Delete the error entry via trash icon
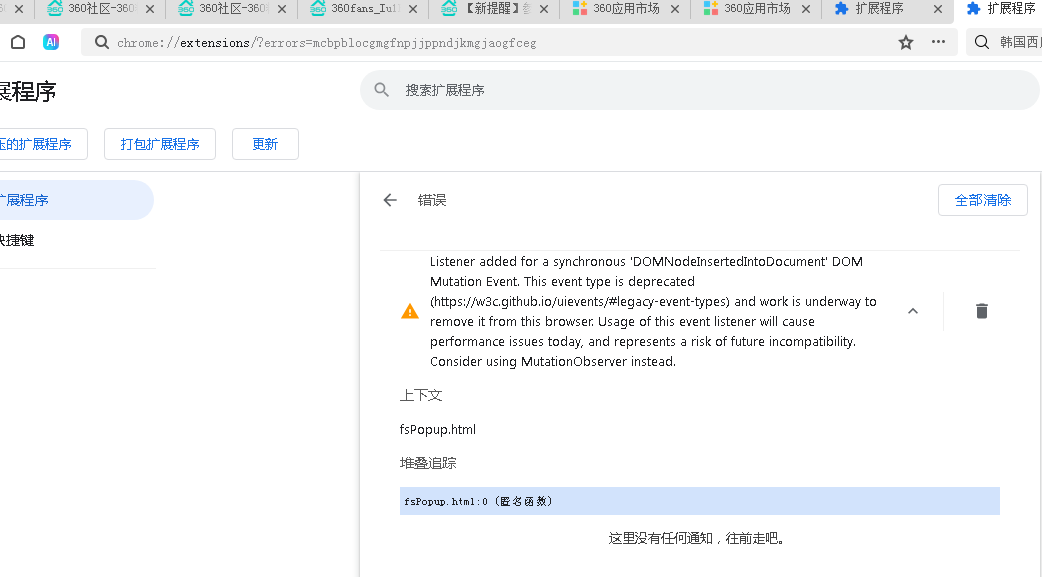The image size is (1042, 577). click(x=981, y=311)
